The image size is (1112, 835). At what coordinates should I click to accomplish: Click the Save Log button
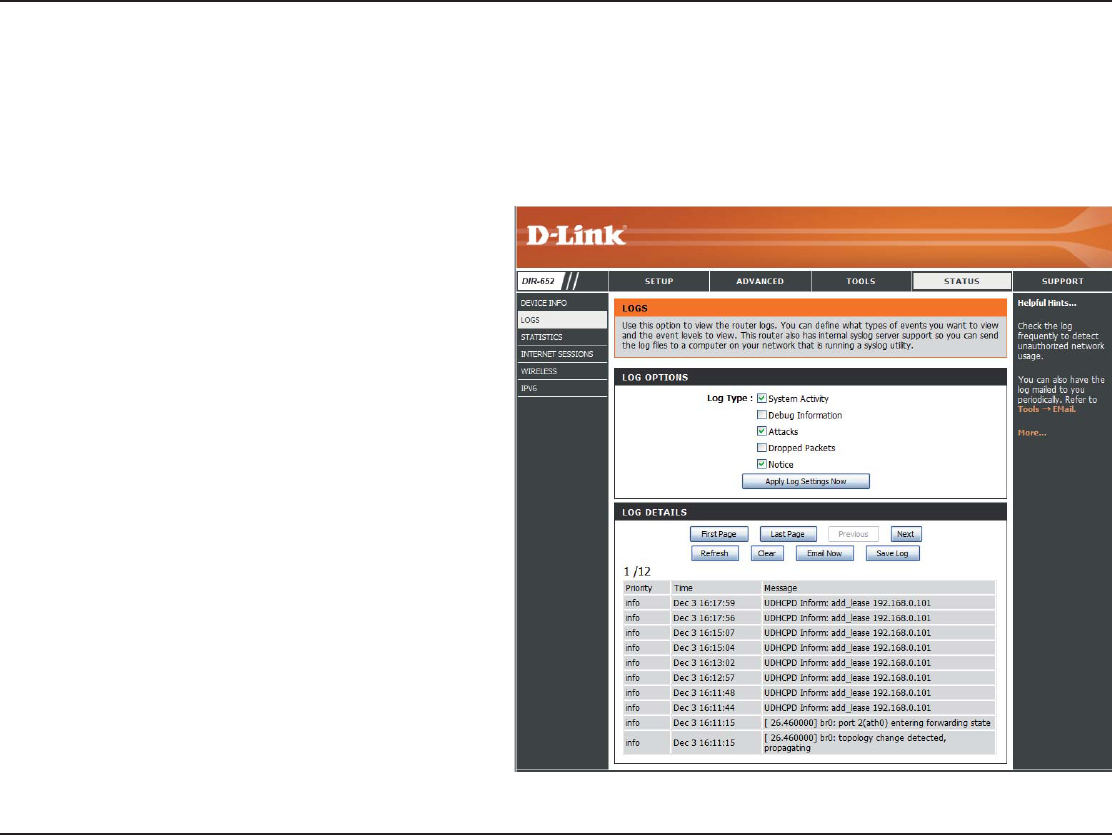tap(892, 553)
